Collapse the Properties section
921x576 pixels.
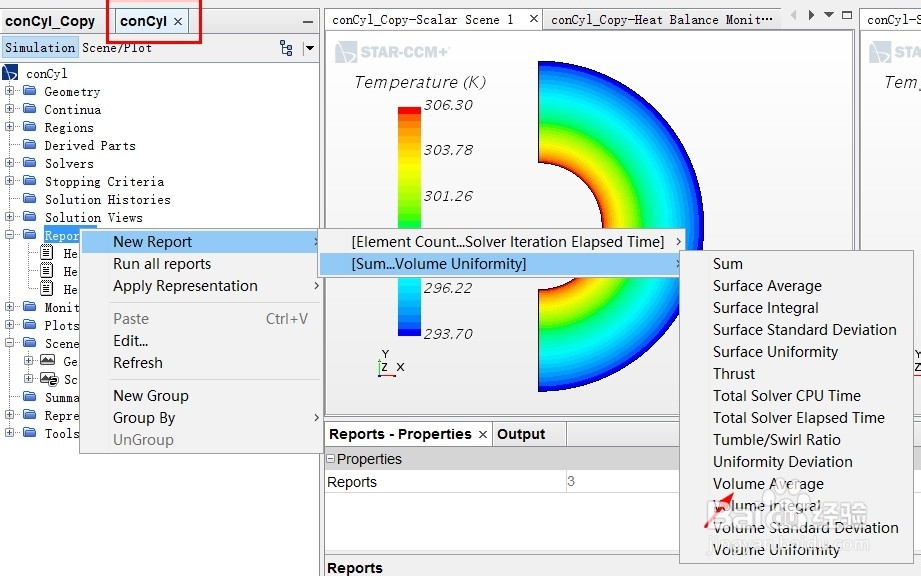(331, 459)
